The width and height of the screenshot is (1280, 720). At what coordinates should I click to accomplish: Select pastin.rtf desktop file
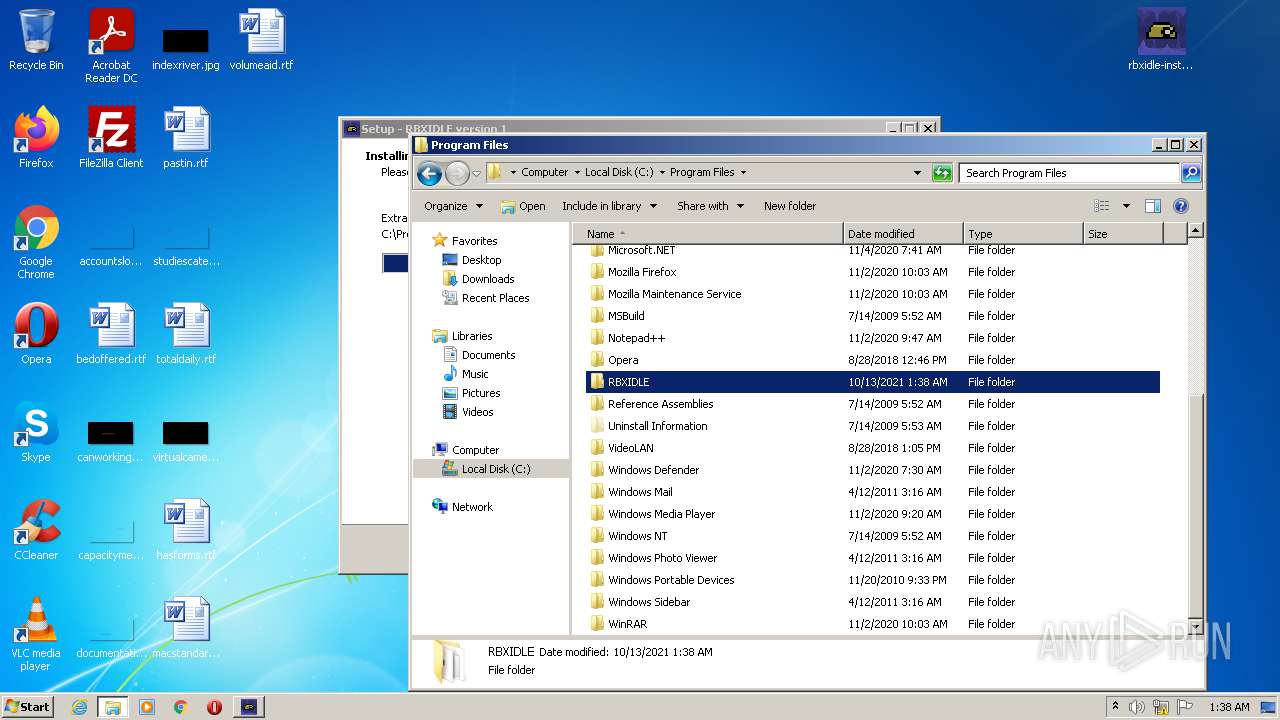pyautogui.click(x=186, y=138)
